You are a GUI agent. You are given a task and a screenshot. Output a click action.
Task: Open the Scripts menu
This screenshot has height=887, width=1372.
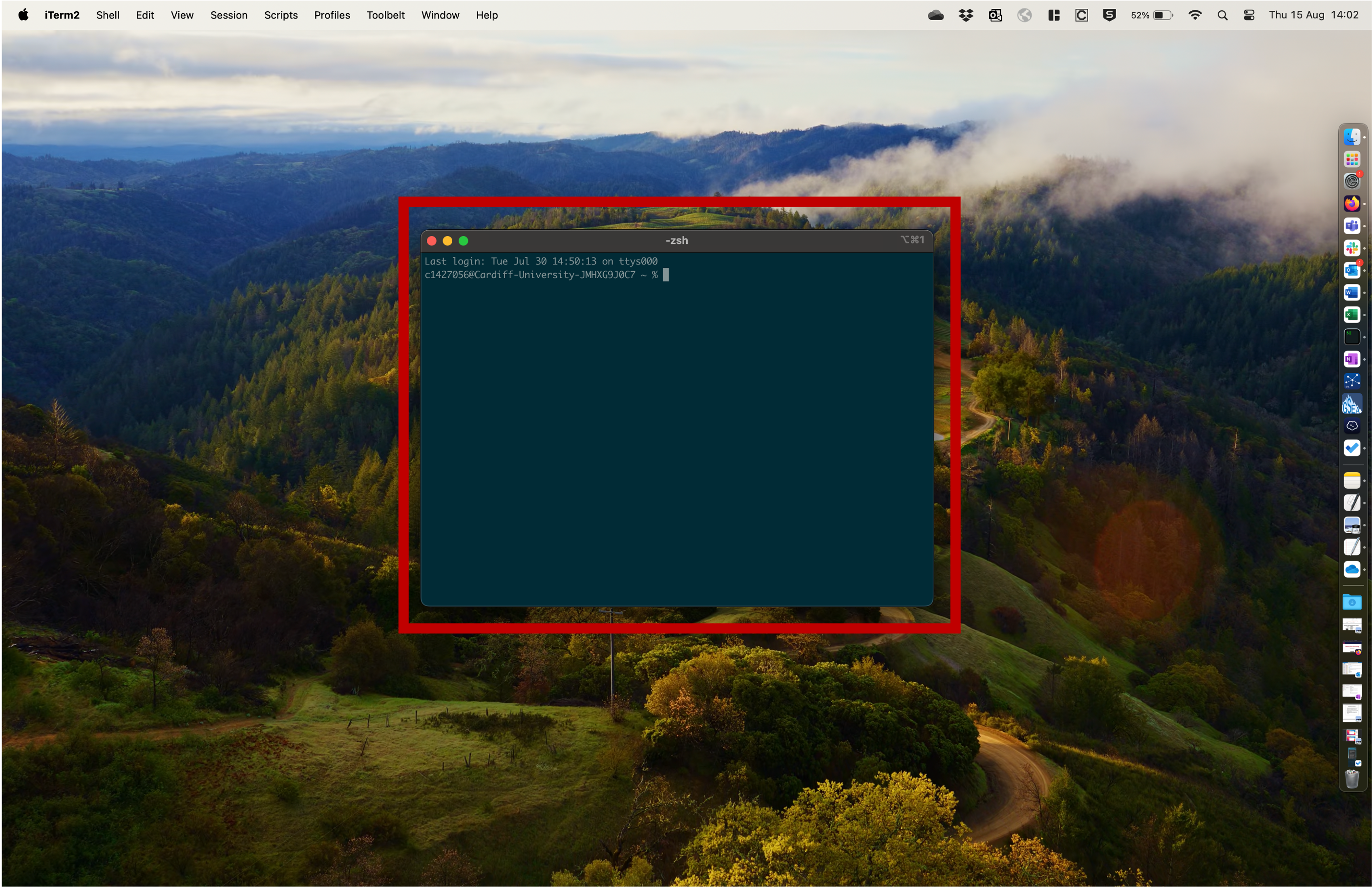coord(281,16)
